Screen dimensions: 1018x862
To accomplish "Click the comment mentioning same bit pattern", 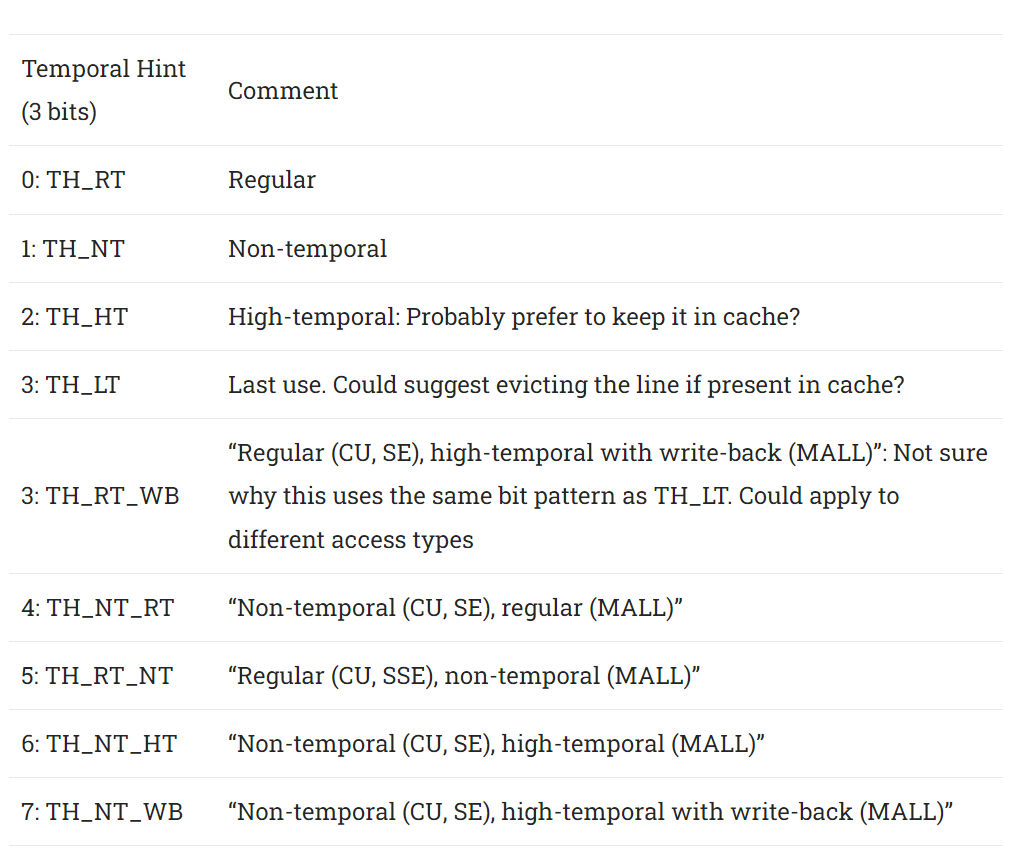I will [x=608, y=496].
